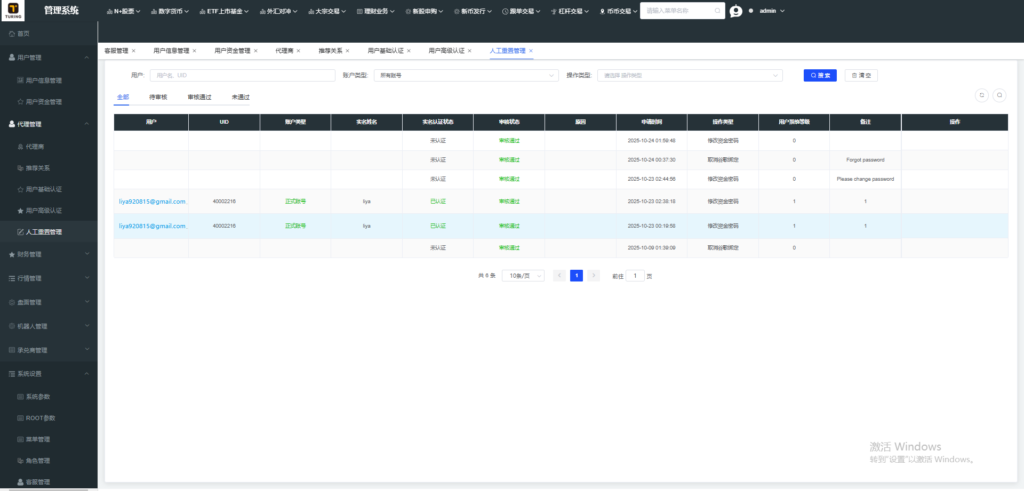Open the ETF上市基金 top menu

[224, 11]
